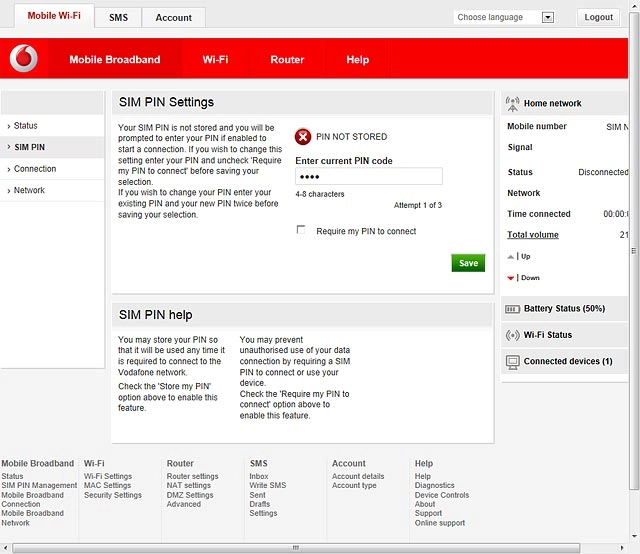640x554 pixels.
Task: Click the Connected devices monitor icon
Action: click(x=512, y=362)
